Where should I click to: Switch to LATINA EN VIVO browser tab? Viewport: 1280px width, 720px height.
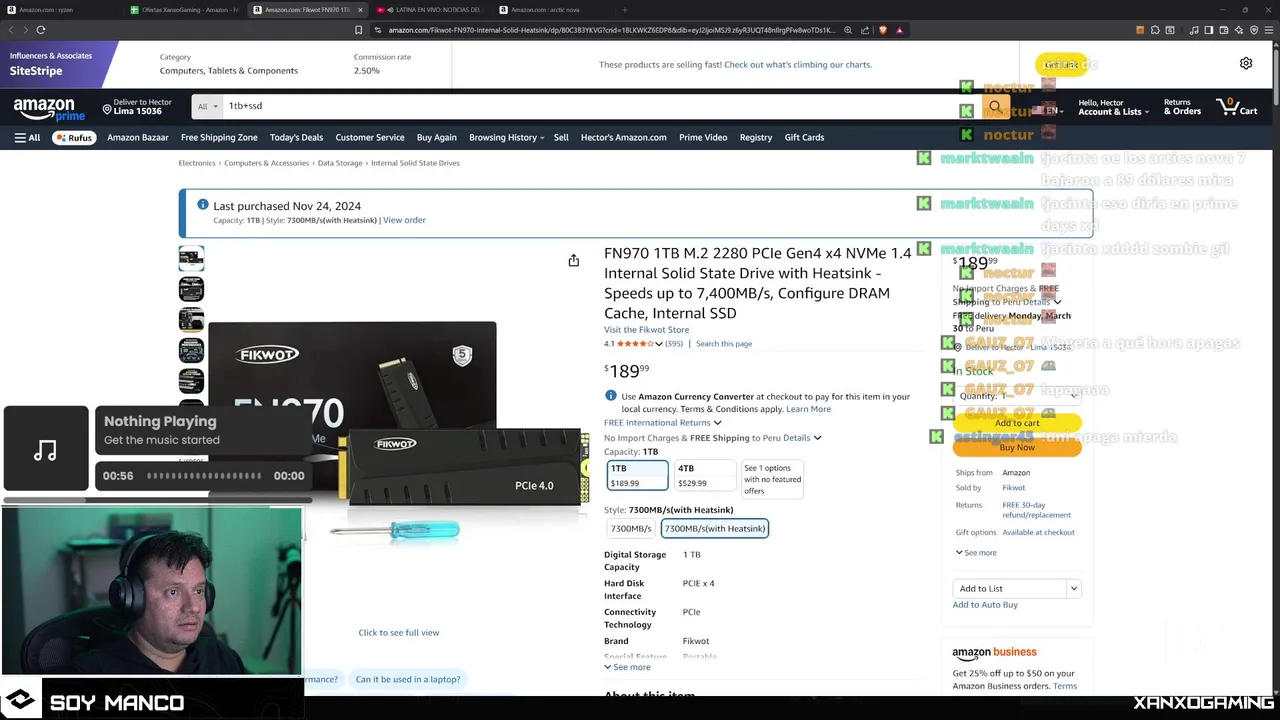(x=432, y=10)
